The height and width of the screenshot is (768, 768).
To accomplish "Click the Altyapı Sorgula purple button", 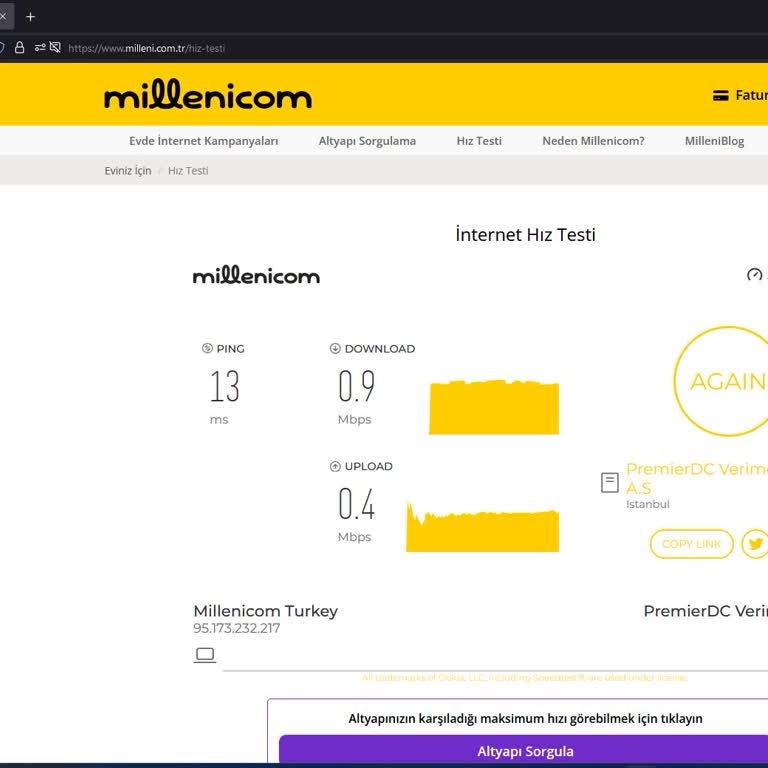I will pos(524,751).
